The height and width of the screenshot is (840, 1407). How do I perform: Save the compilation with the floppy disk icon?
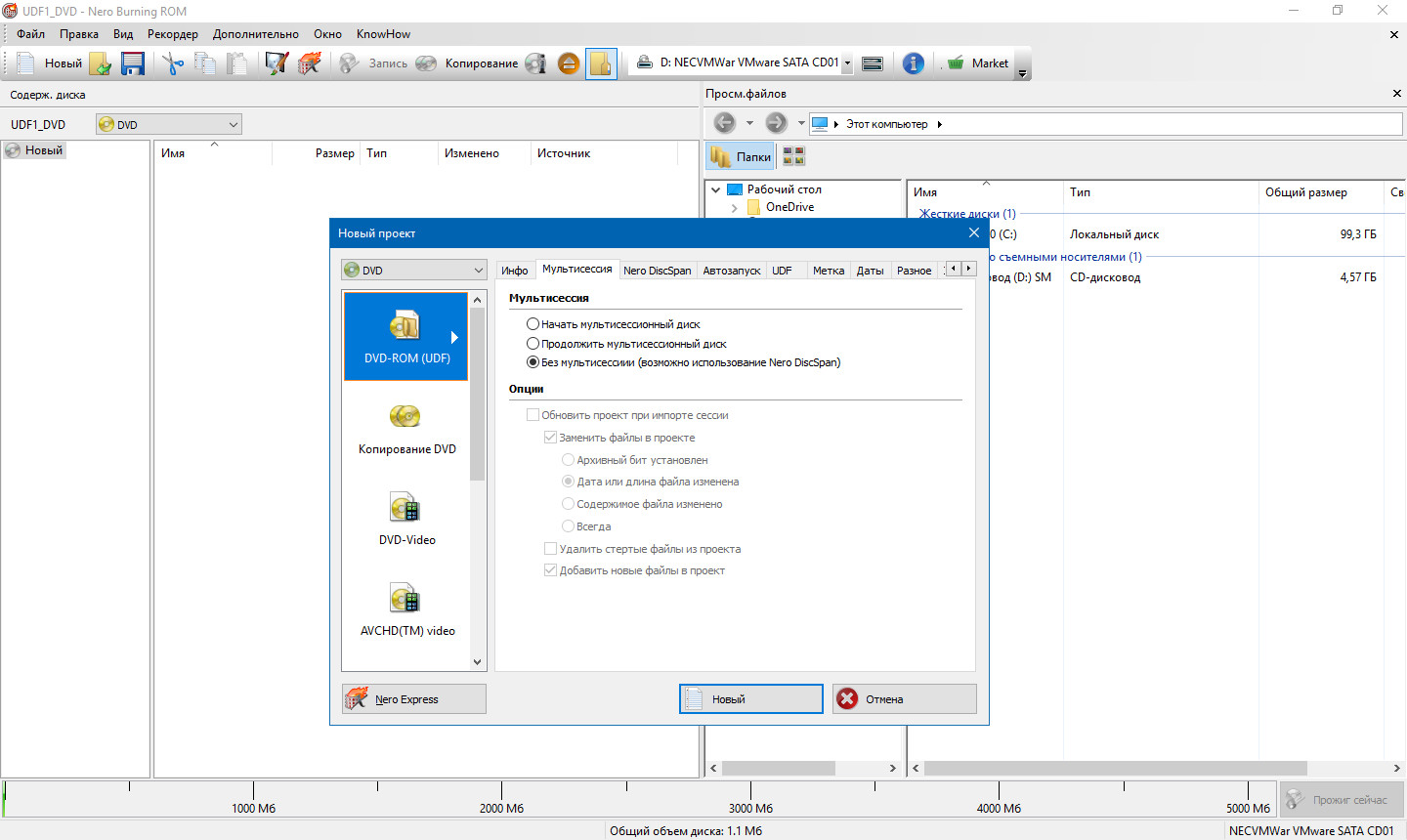click(x=133, y=63)
